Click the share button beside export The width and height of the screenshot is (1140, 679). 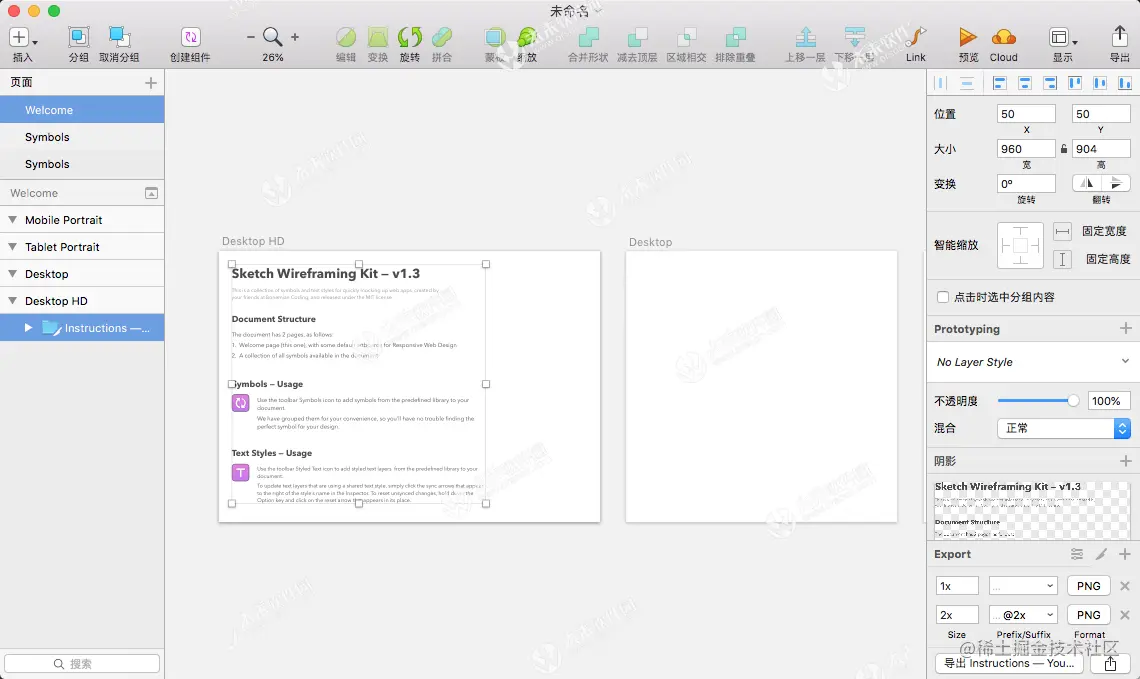[x=1110, y=663]
